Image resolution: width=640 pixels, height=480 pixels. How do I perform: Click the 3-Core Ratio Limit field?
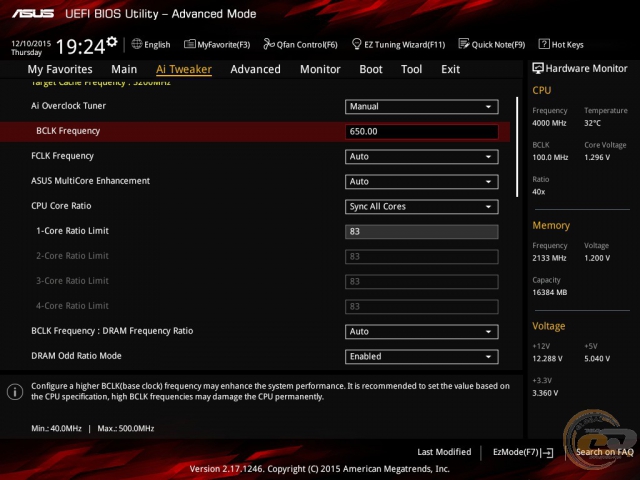(421, 281)
